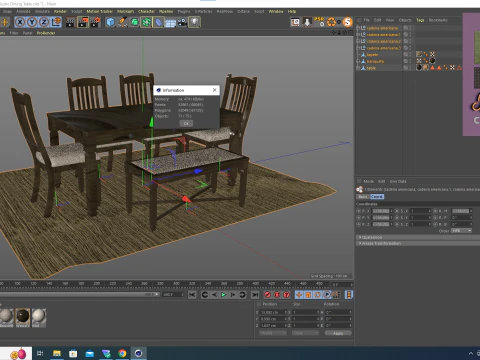Open the Render menu
The height and width of the screenshot is (360, 480).
[x=60, y=11]
